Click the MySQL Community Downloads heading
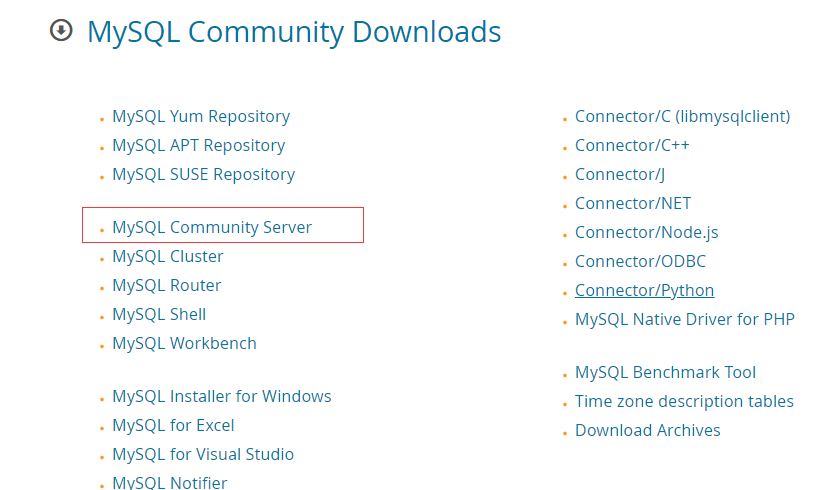The height and width of the screenshot is (490, 833). coord(294,32)
